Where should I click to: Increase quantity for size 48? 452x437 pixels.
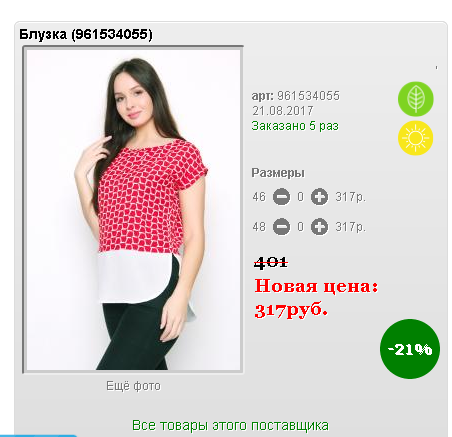[319, 227]
